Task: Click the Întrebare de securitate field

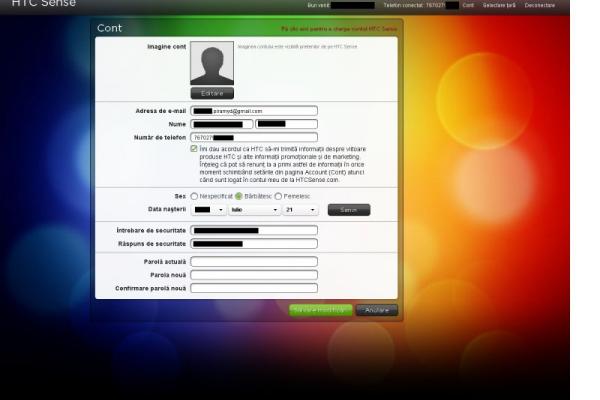Action: coord(254,230)
